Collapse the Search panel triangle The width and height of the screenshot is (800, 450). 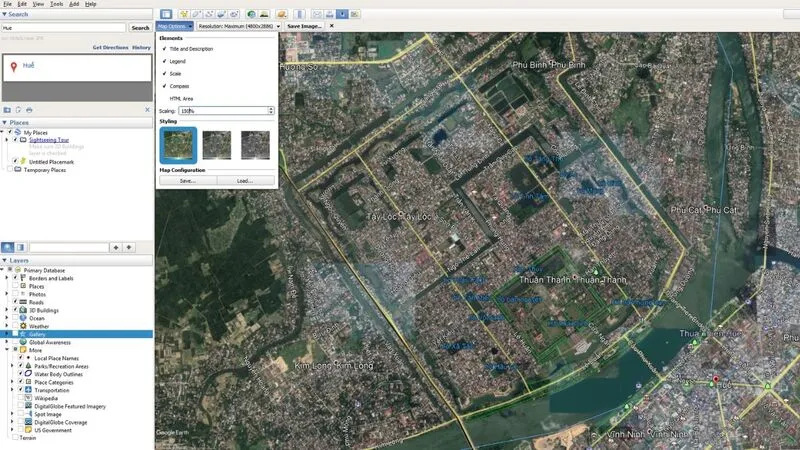[4, 14]
